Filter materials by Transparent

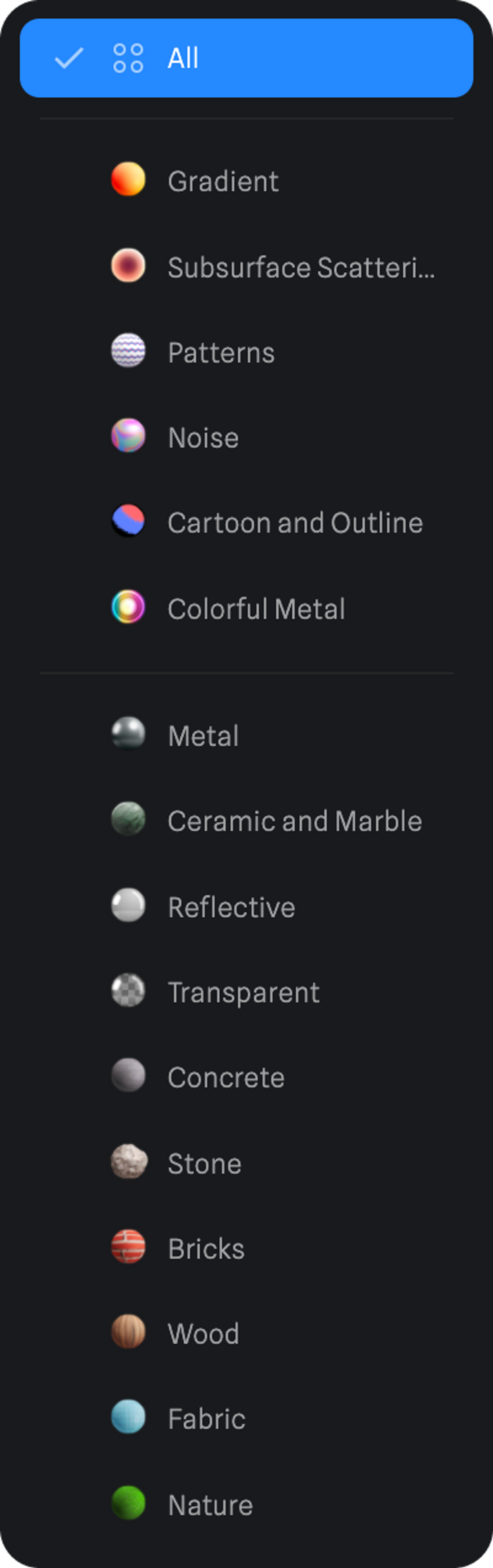244,992
